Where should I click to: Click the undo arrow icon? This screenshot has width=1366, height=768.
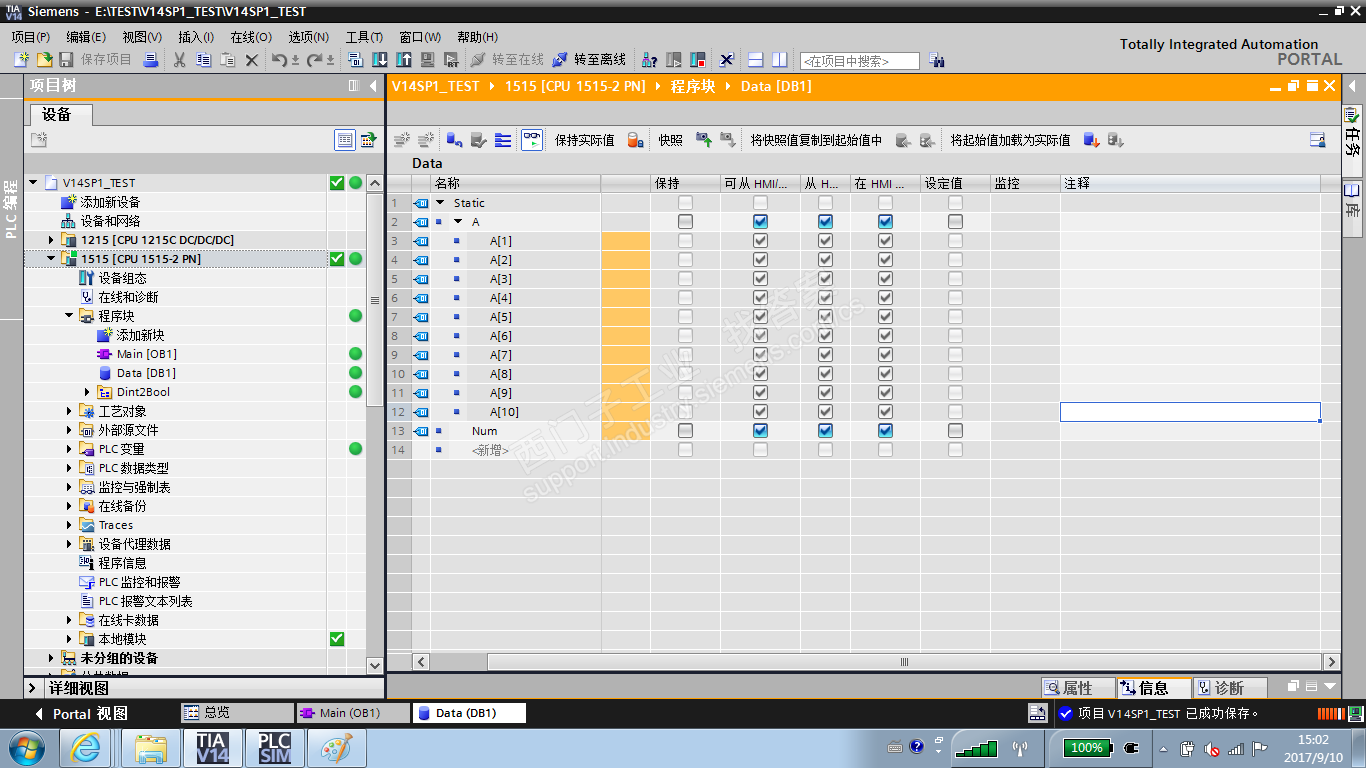(279, 60)
